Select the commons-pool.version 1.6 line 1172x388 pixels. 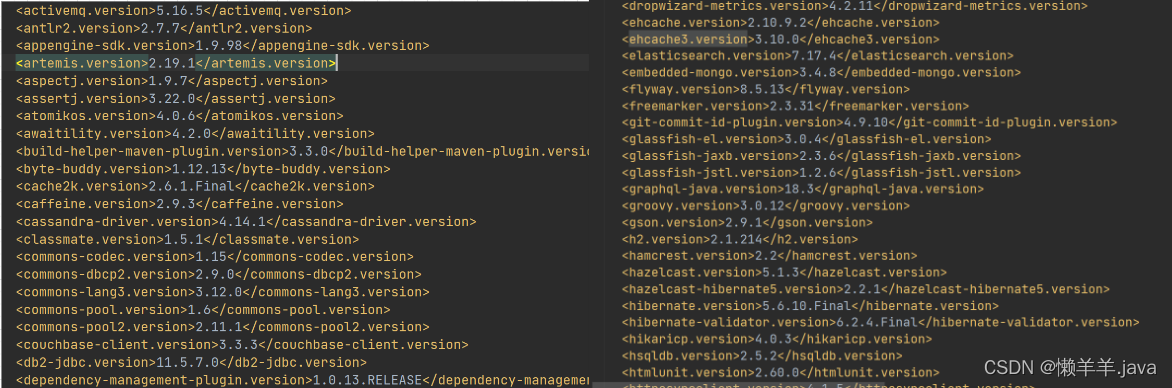[x=203, y=310]
